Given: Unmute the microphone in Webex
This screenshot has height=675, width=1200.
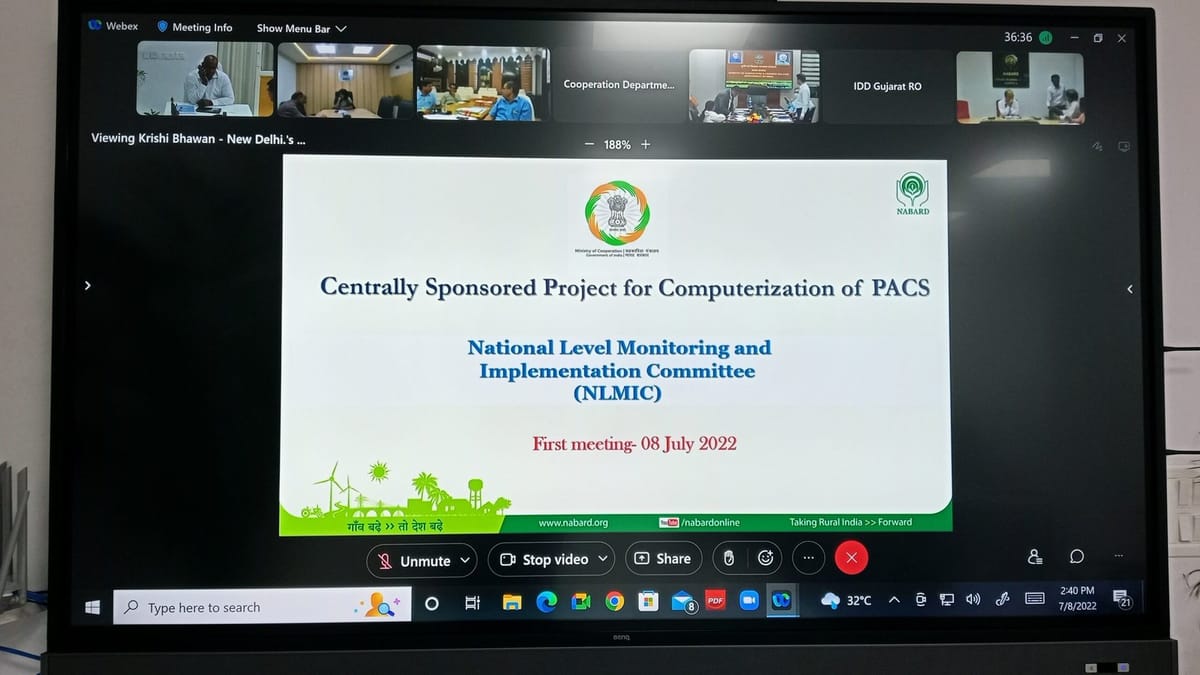Looking at the screenshot, I should point(414,560).
